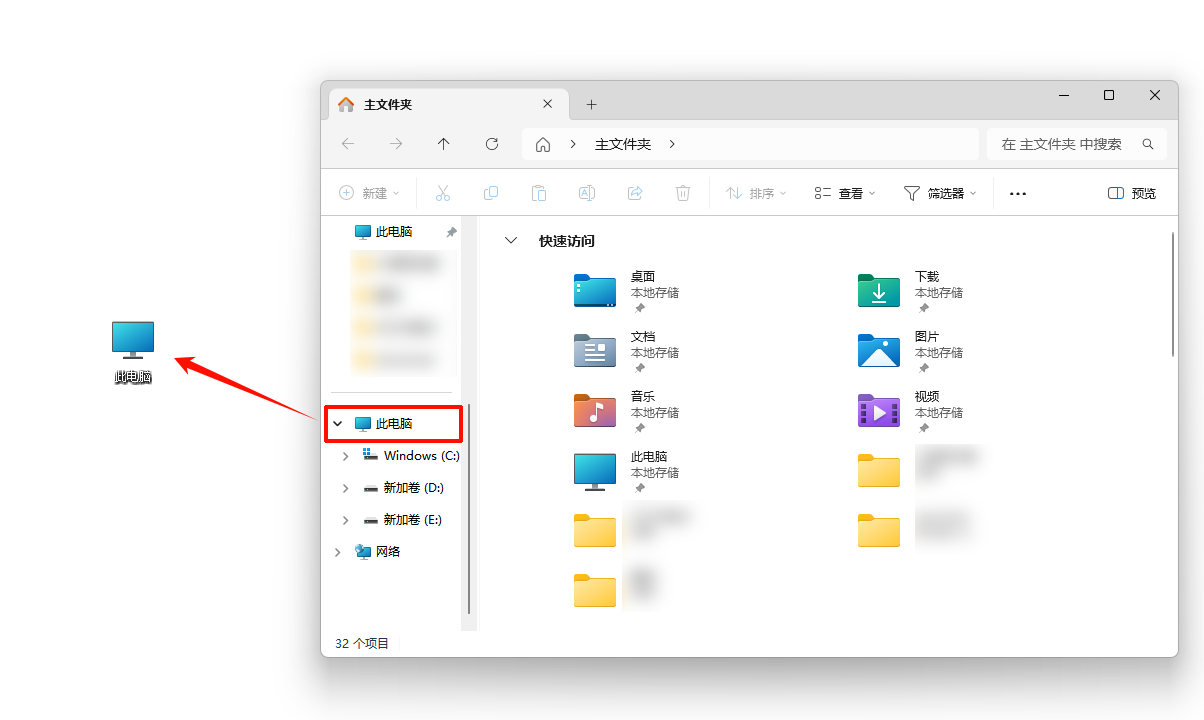Viewport: 1204px width, 720px height.
Task: Open the 视频 folder in quick access
Action: pyautogui.click(x=910, y=410)
